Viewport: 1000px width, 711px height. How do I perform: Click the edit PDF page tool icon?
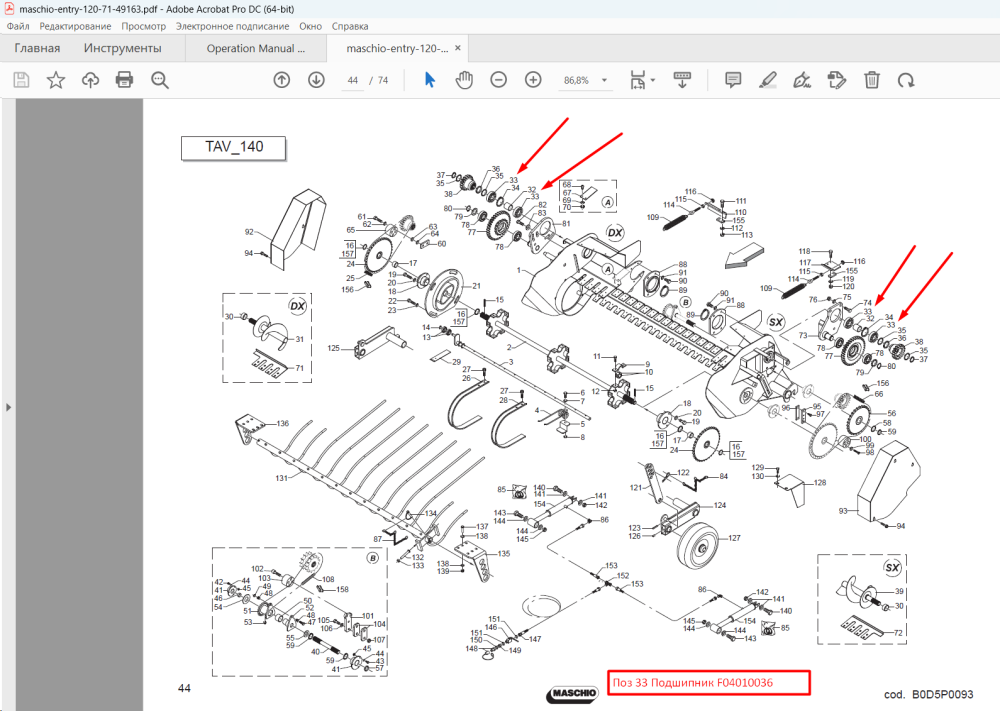836,80
